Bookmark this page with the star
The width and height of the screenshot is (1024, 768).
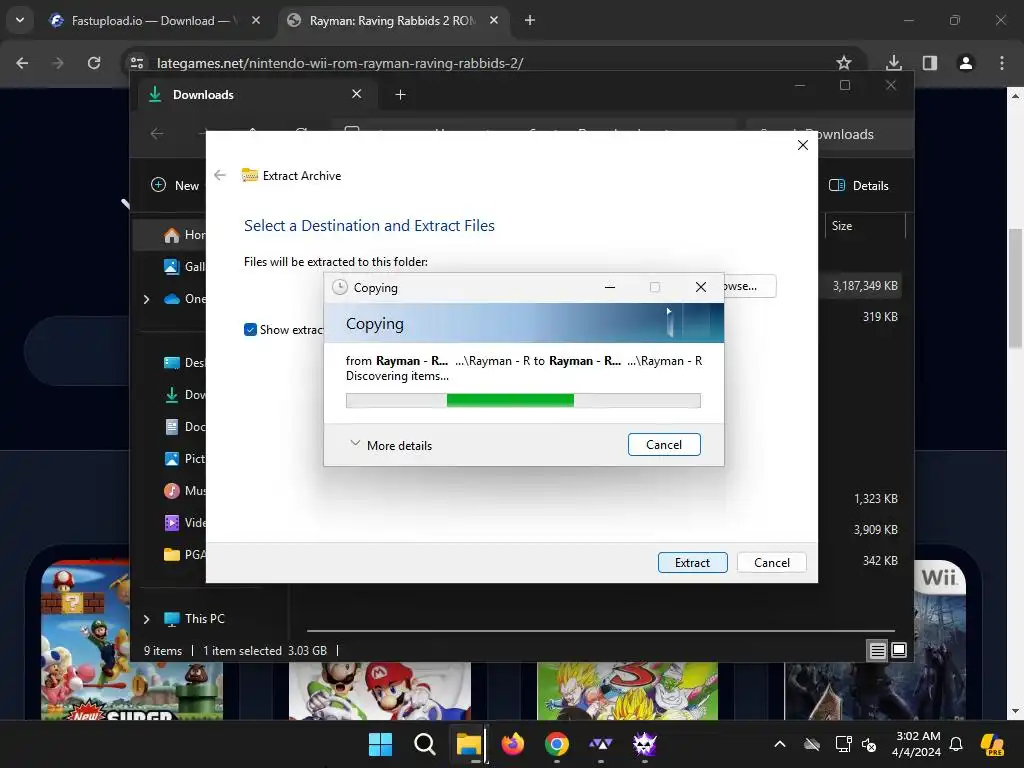click(844, 63)
